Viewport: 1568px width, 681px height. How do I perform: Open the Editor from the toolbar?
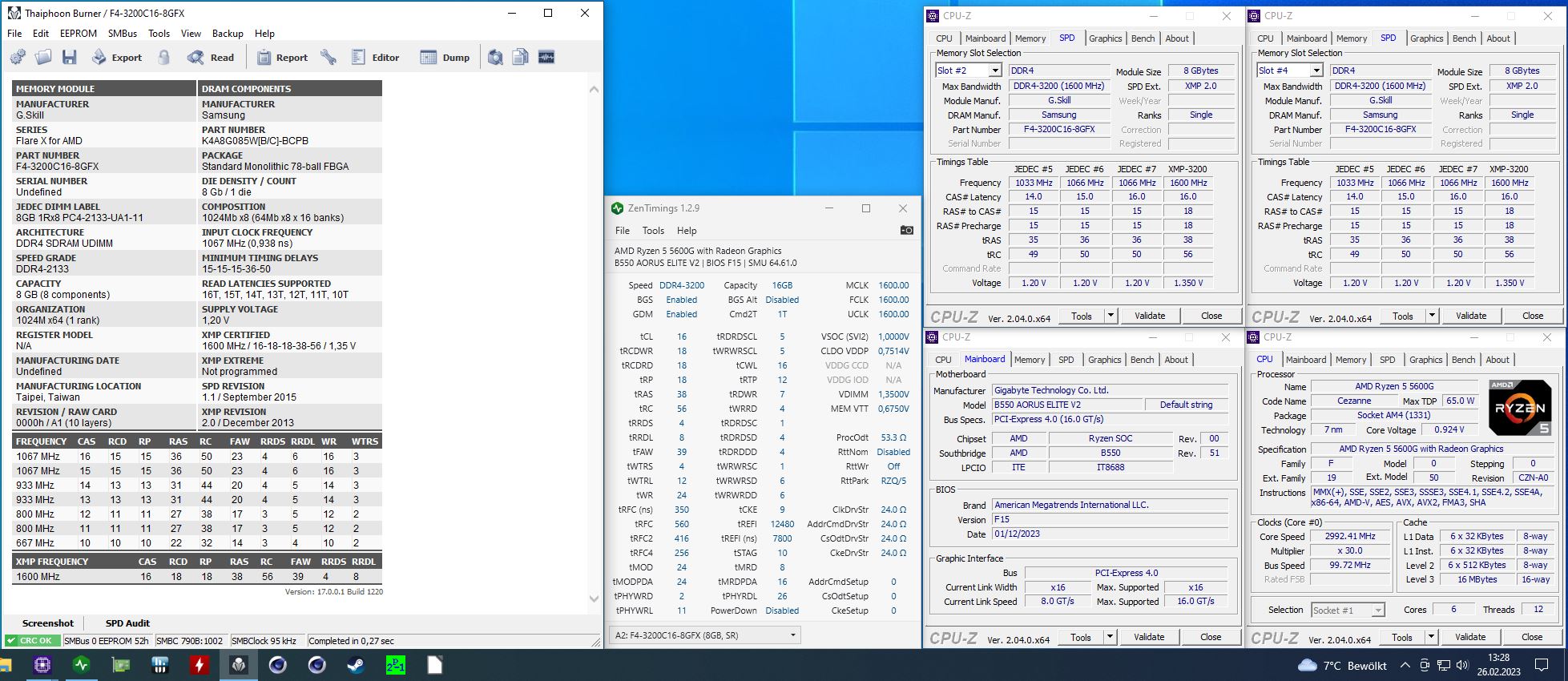pyautogui.click(x=375, y=57)
